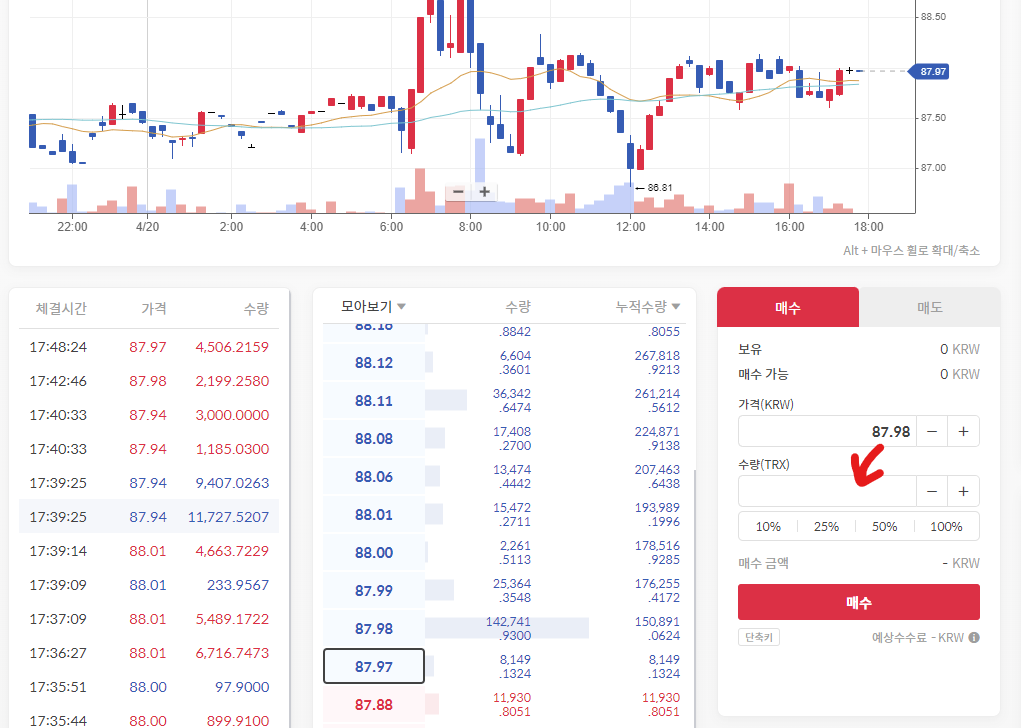Screen dimensions: 1021x728
Task: Select 25% quantity option
Action: (x=826, y=526)
